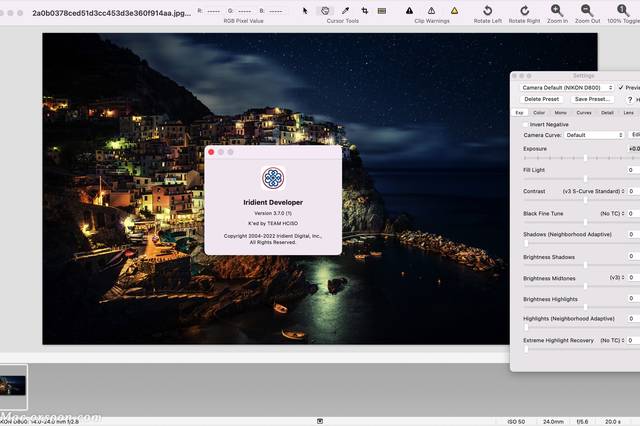The image size is (640, 426).
Task: Toggle the outlined white clip warning
Action: click(x=431, y=11)
